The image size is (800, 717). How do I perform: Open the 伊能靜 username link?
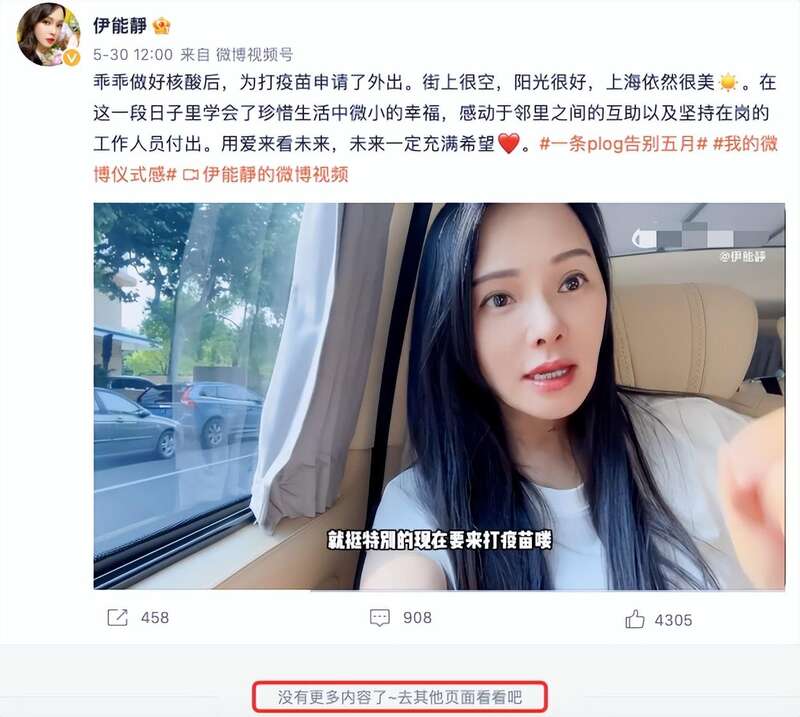pos(120,26)
